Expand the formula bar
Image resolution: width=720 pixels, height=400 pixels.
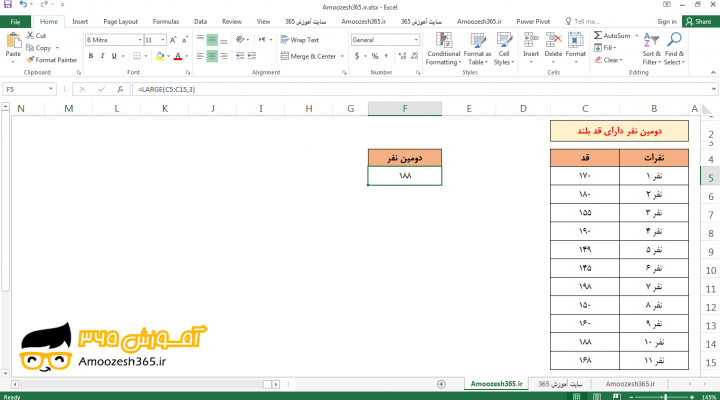point(713,89)
